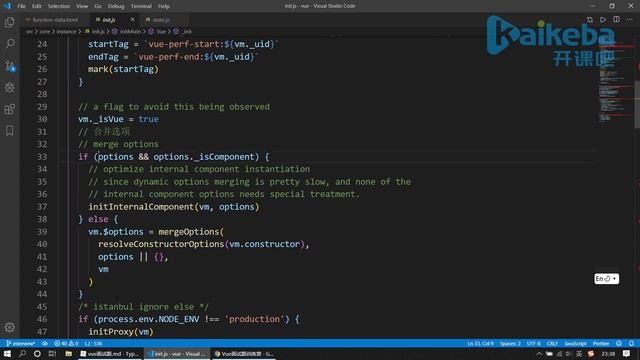Click the init.js VS Code taskbar button
The image size is (640, 360).
tap(177, 353)
